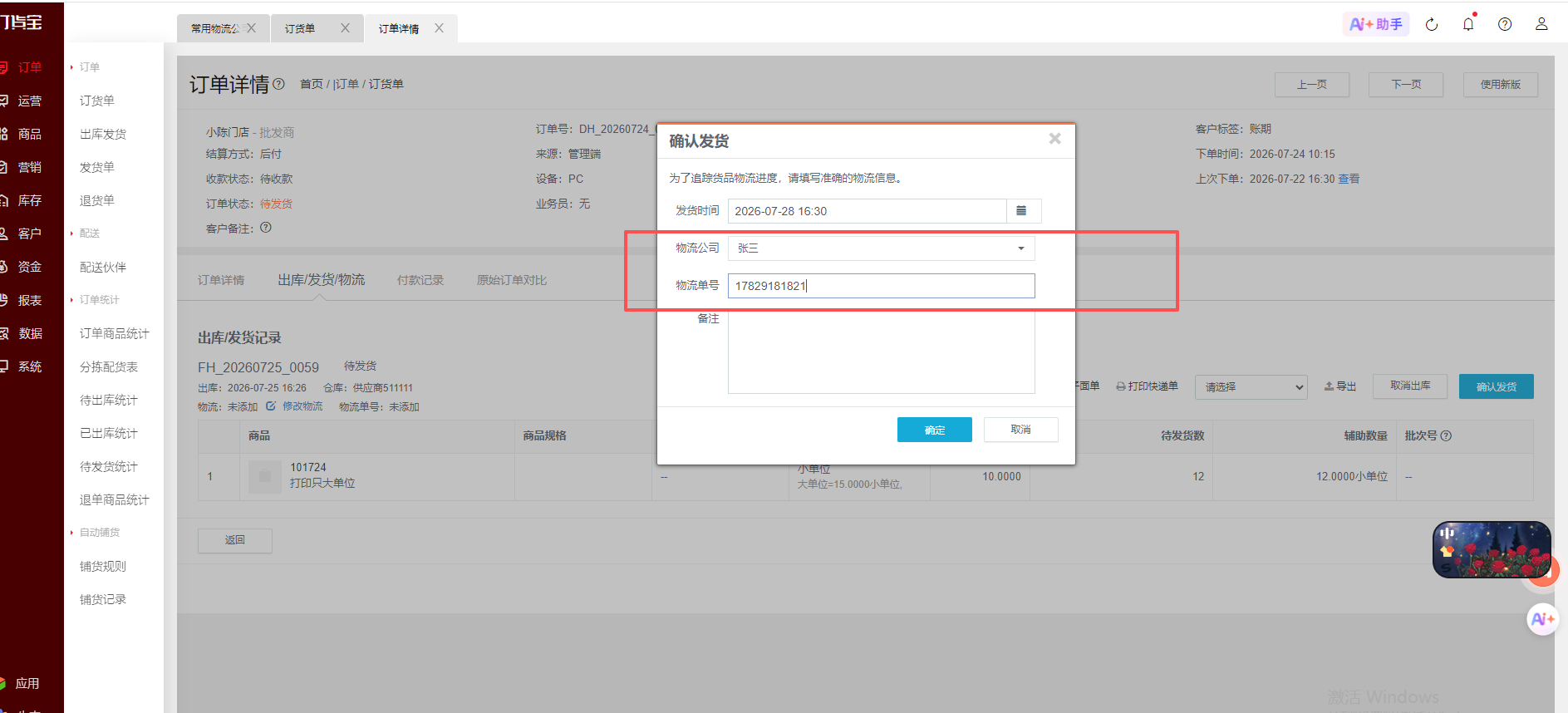This screenshot has width=1568, height=713.
Task: Switch to the 订货单 tab
Action: point(300,28)
